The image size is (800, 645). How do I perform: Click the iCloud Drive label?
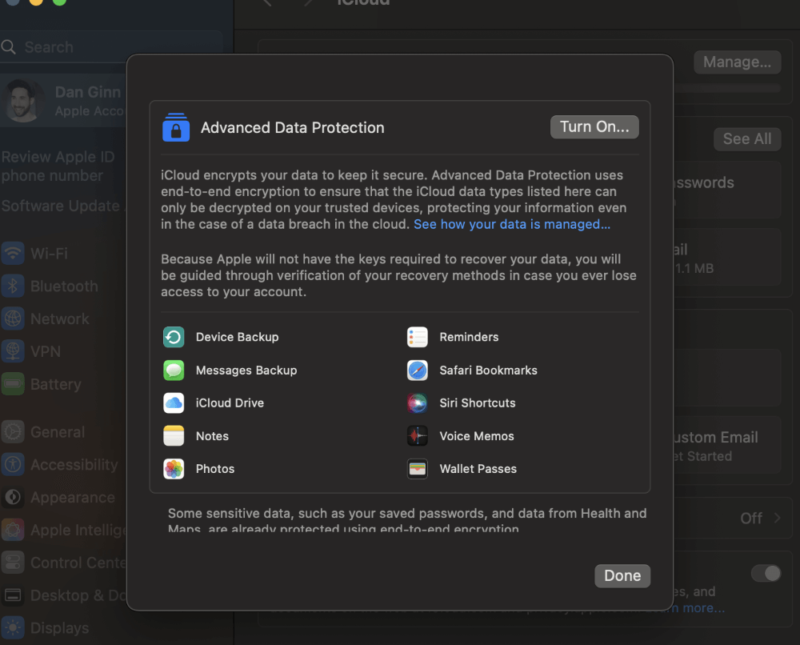tap(230, 403)
